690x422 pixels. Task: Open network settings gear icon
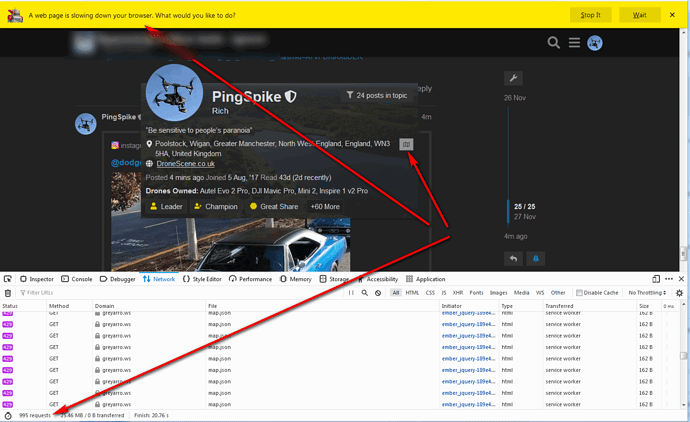coord(679,293)
